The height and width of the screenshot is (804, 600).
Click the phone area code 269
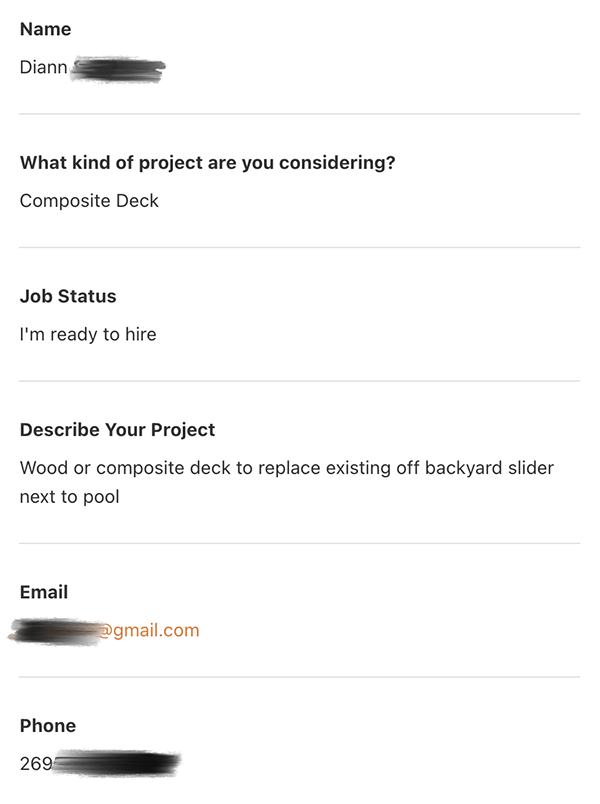(36, 764)
